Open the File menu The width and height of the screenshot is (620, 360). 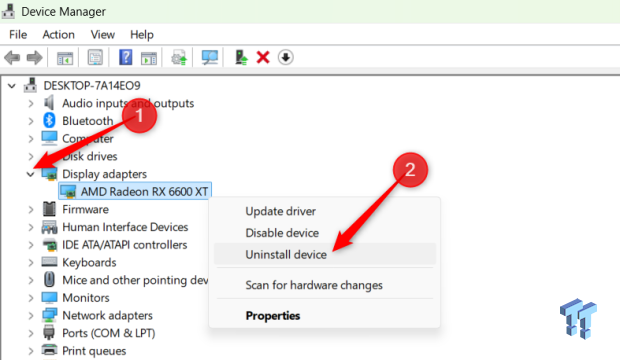click(18, 35)
